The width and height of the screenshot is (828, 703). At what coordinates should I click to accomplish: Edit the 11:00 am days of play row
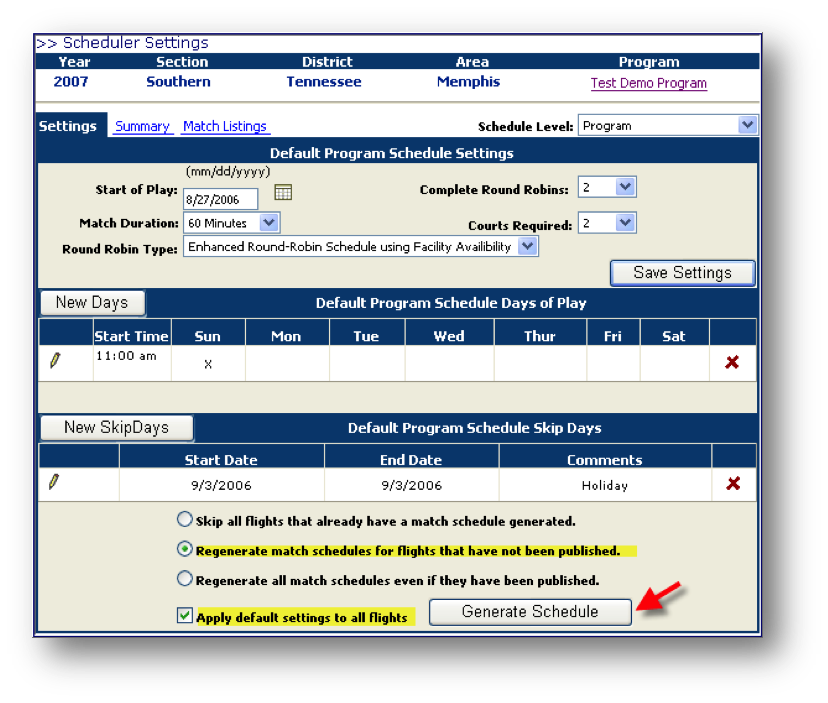[x=54, y=360]
